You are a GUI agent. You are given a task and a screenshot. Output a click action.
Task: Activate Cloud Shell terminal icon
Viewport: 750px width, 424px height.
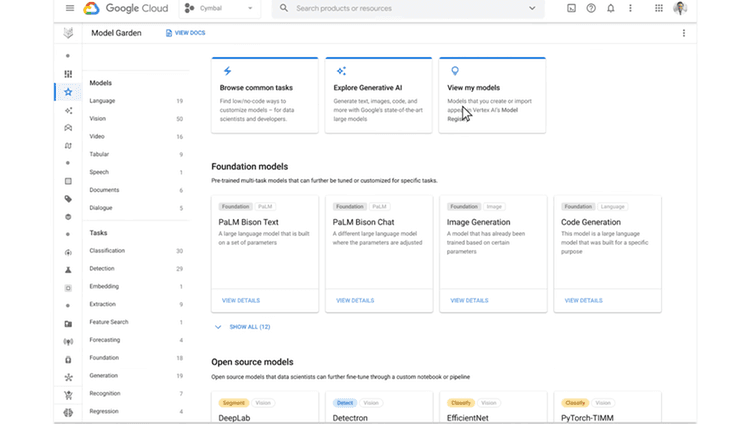click(571, 8)
